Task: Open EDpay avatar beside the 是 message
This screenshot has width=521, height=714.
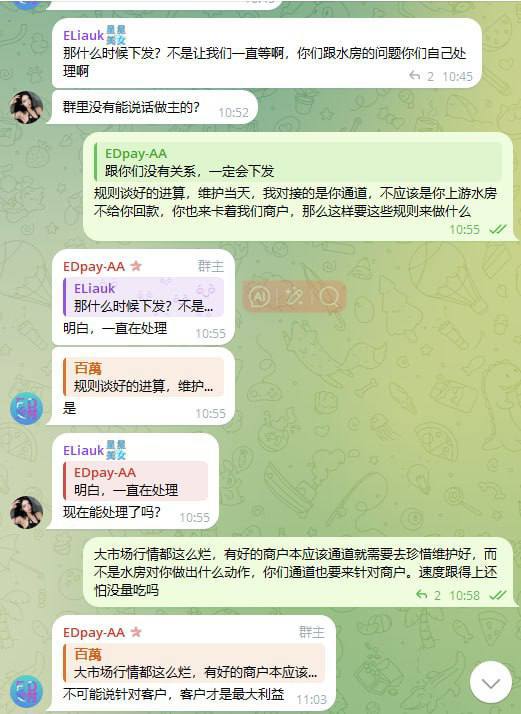Action: [x=26, y=408]
